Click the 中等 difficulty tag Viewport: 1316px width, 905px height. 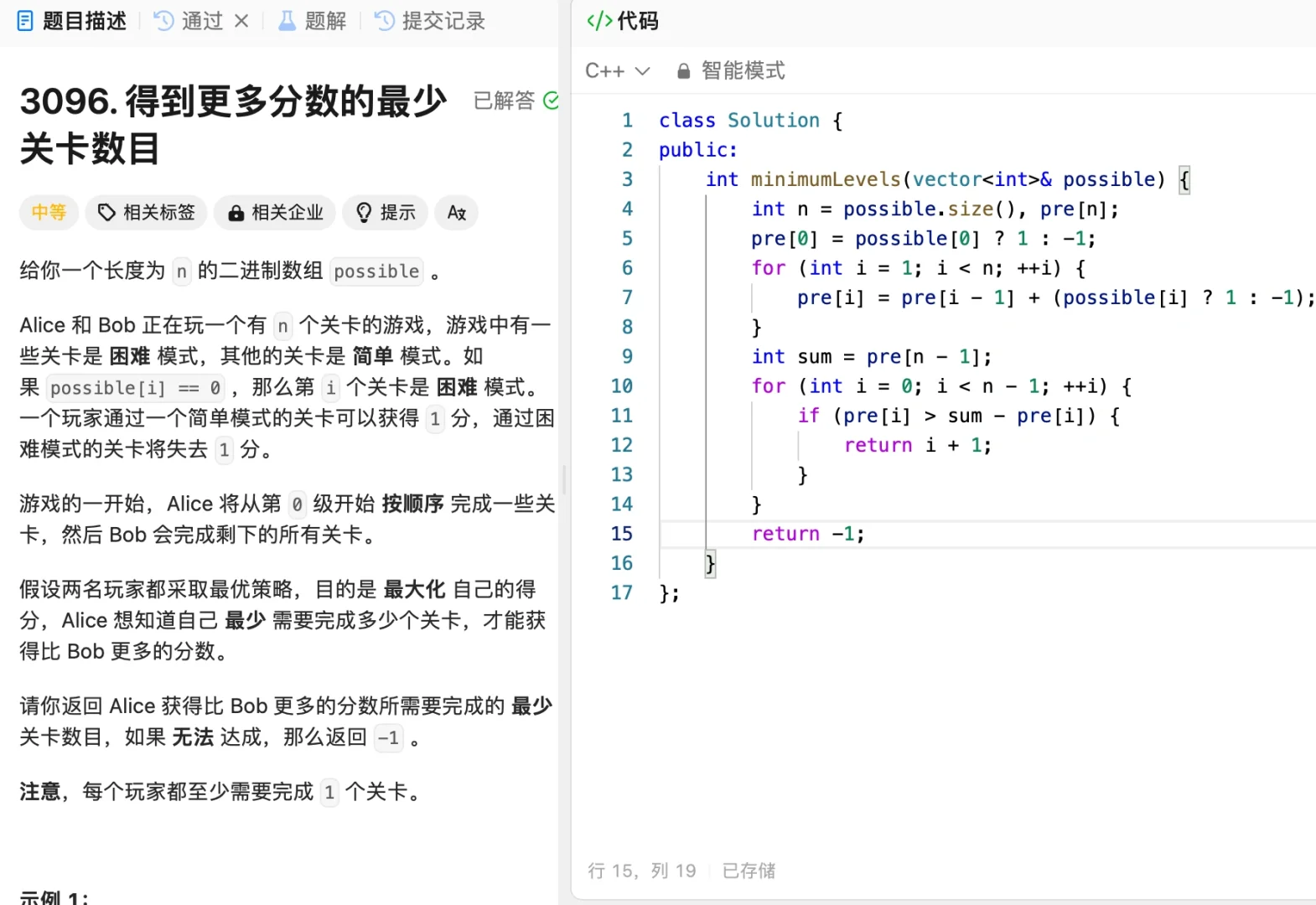[49, 212]
